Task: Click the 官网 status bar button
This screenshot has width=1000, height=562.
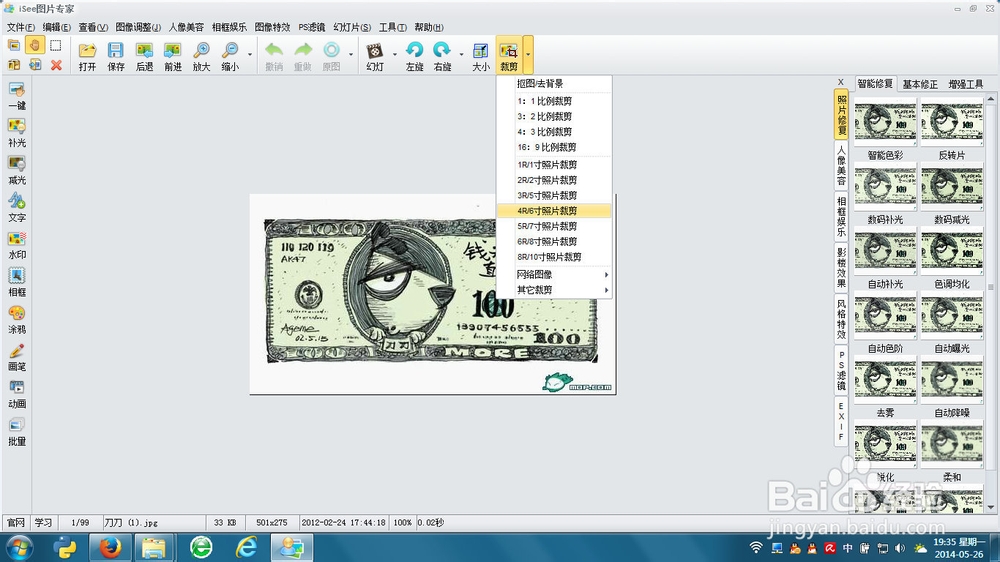Action: click(x=16, y=522)
